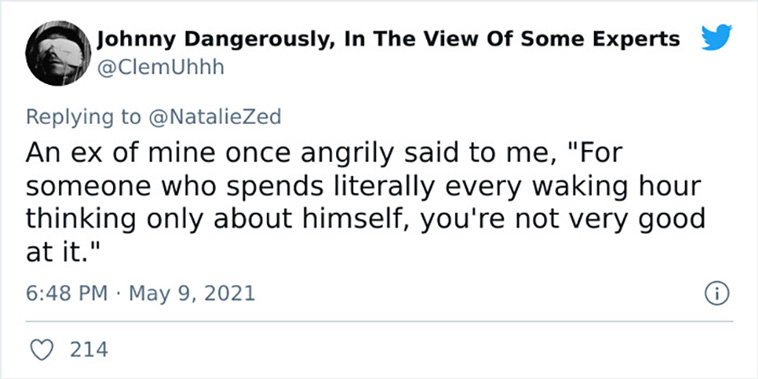The height and width of the screenshot is (379, 758).
Task: Visit the @NatalieZed mention
Action: [x=215, y=117]
